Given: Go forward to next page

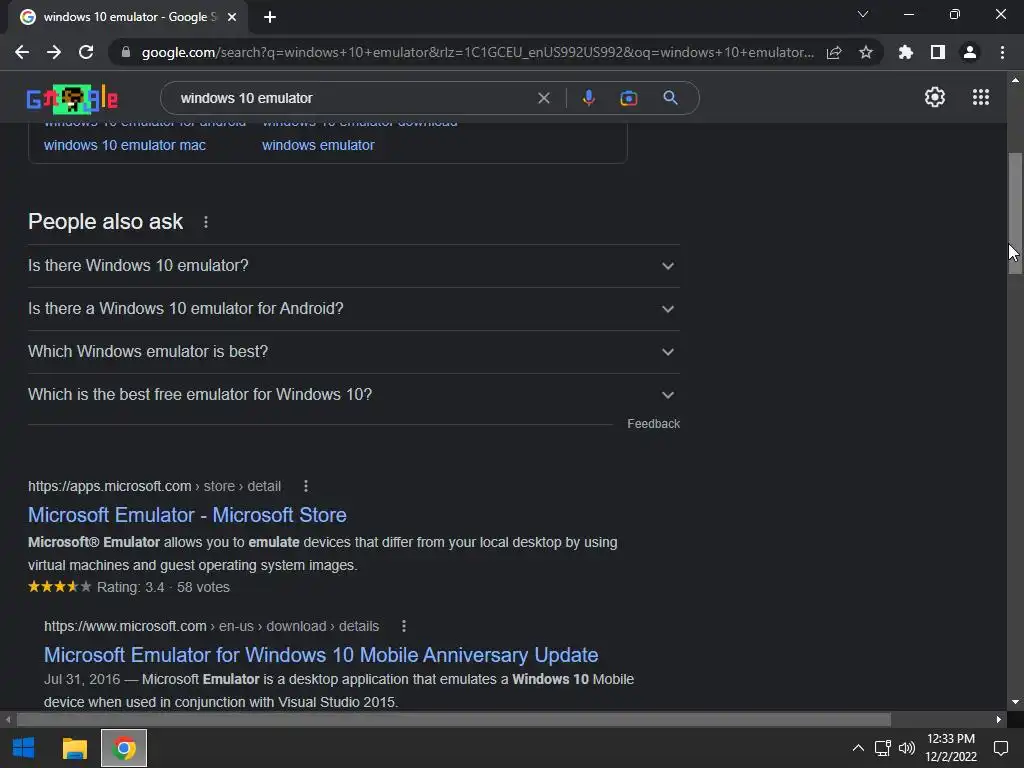Looking at the screenshot, I should (x=54, y=52).
